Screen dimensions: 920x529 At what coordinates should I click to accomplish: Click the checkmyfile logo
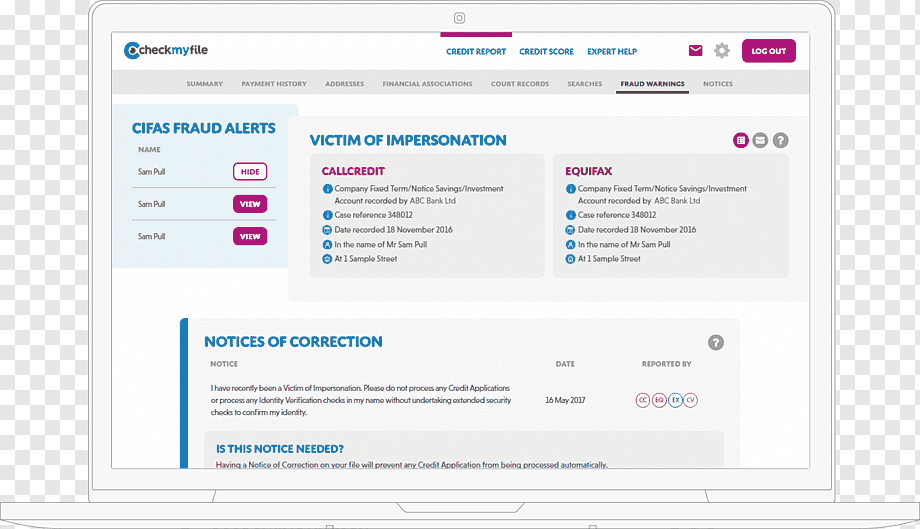[x=166, y=50]
